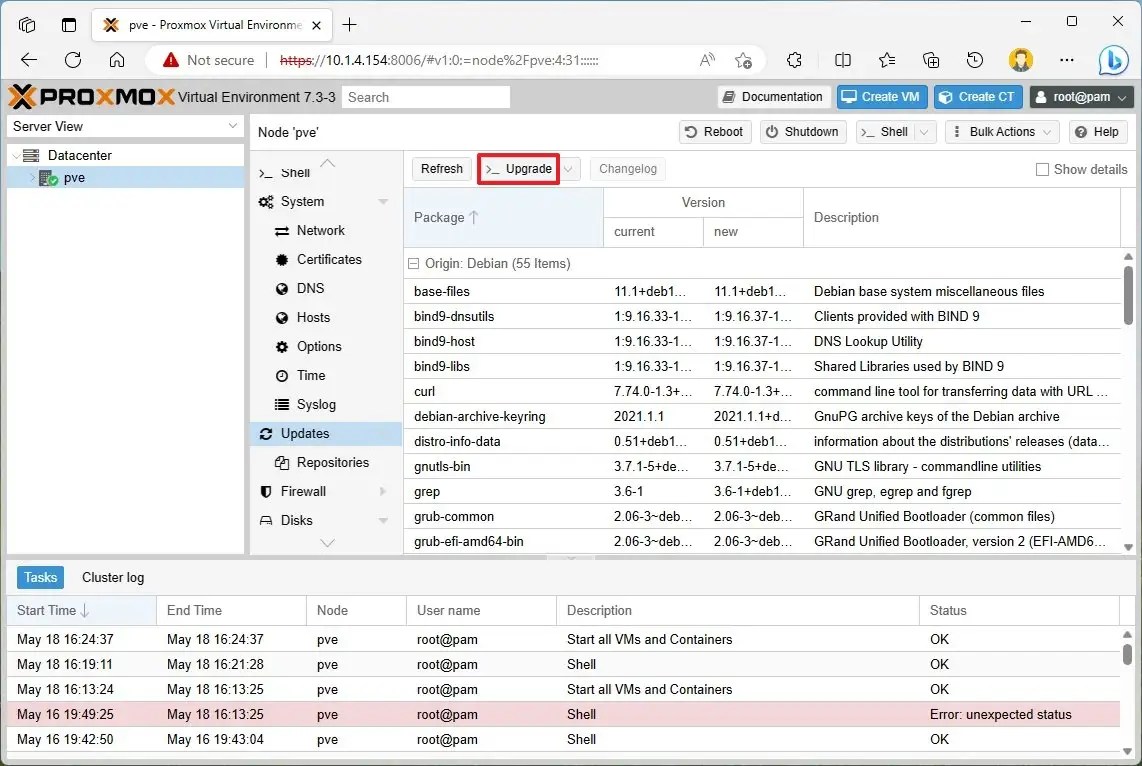This screenshot has height=766, width=1142.
Task: Add this page to favorites
Action: pos(744,60)
